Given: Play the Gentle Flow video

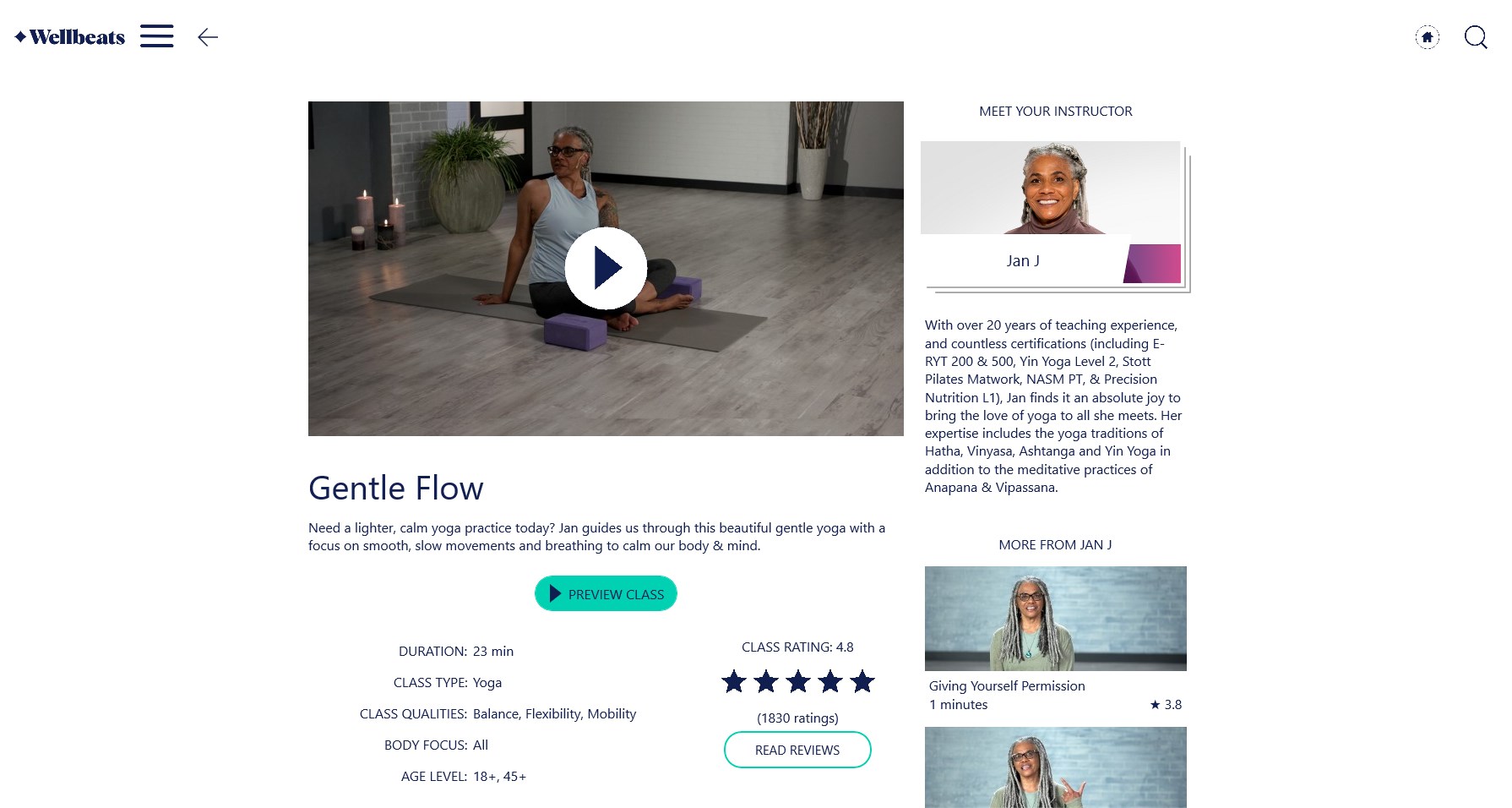Looking at the screenshot, I should (606, 268).
